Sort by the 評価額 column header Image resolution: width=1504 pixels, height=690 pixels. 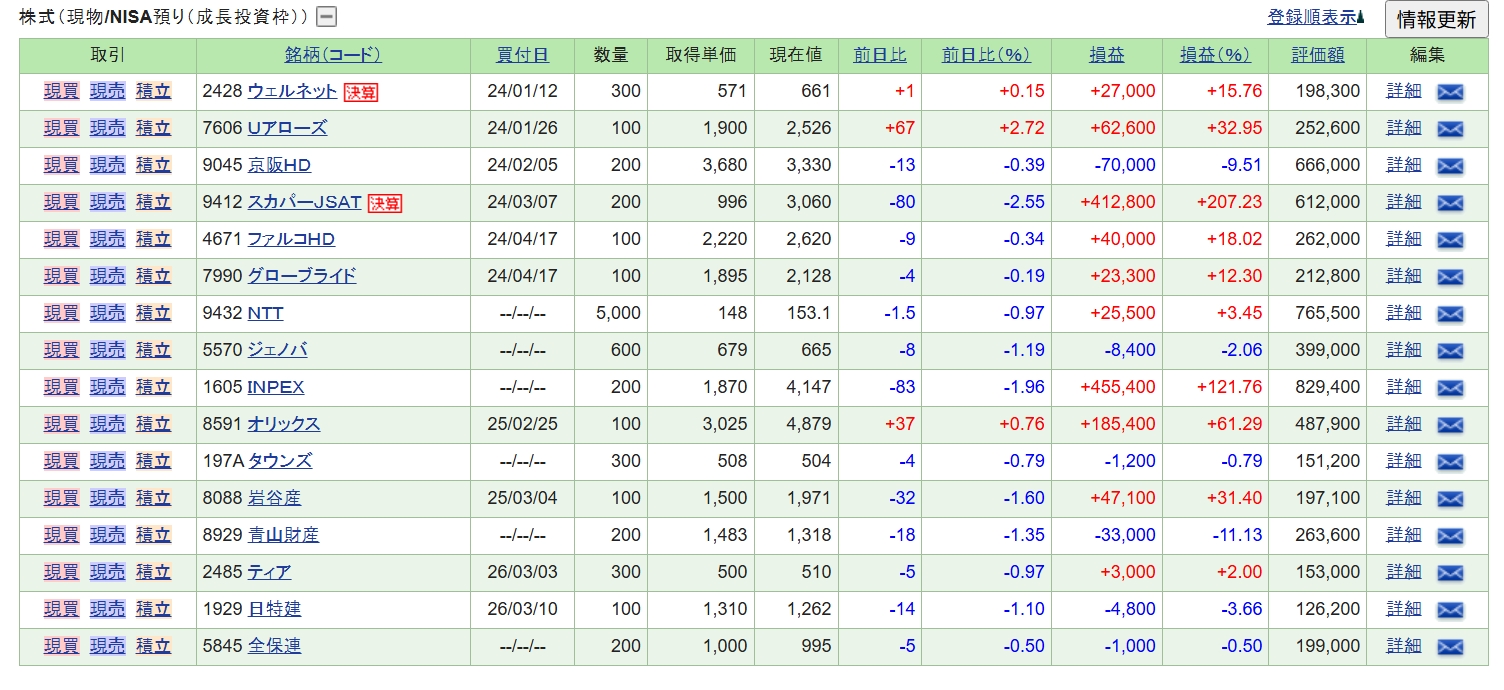pos(1317,55)
